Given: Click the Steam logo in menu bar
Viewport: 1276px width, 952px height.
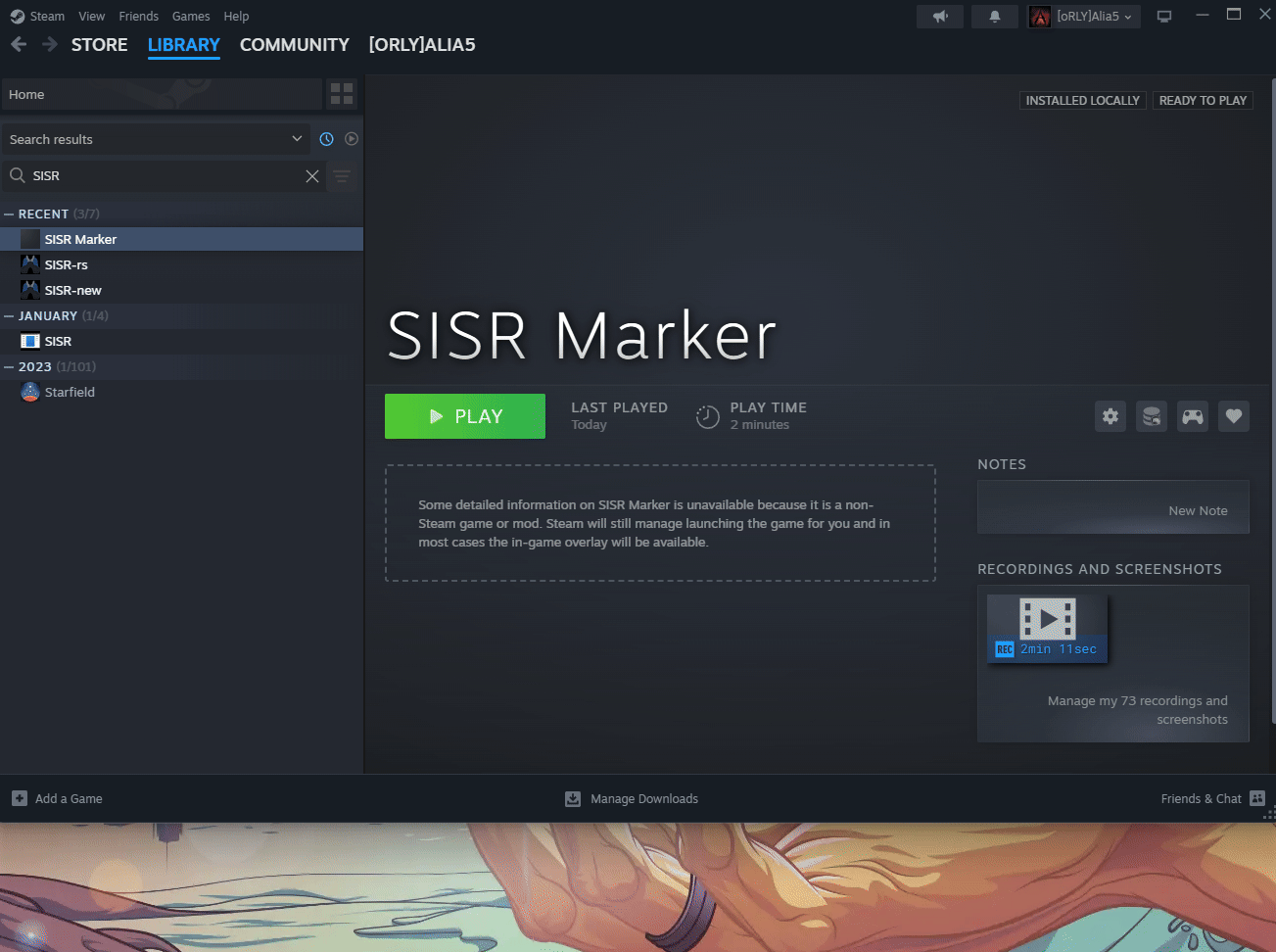Looking at the screenshot, I should point(17,17).
